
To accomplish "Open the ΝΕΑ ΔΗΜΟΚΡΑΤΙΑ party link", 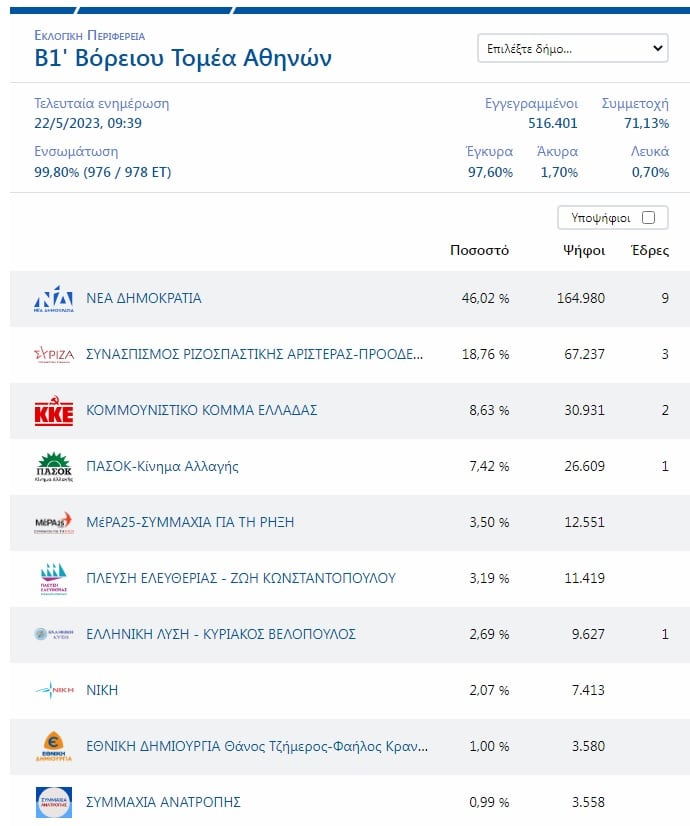I will click(x=144, y=298).
